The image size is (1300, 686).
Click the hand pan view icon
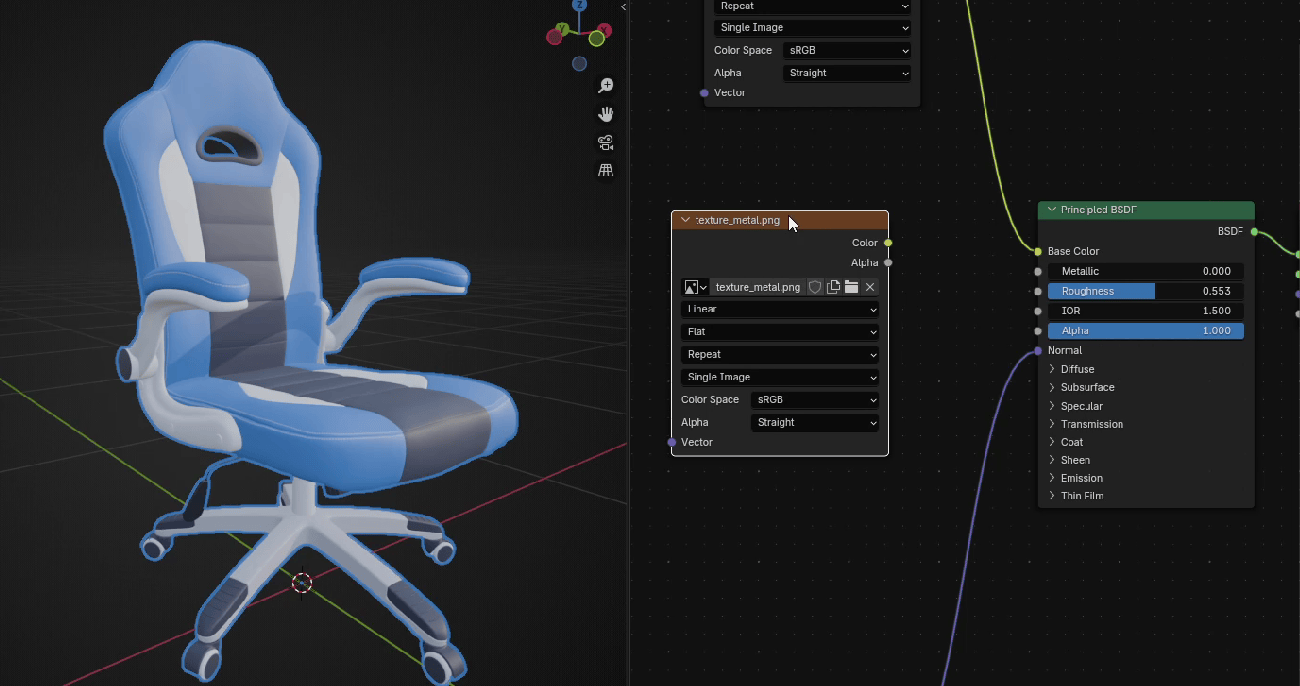click(x=605, y=114)
